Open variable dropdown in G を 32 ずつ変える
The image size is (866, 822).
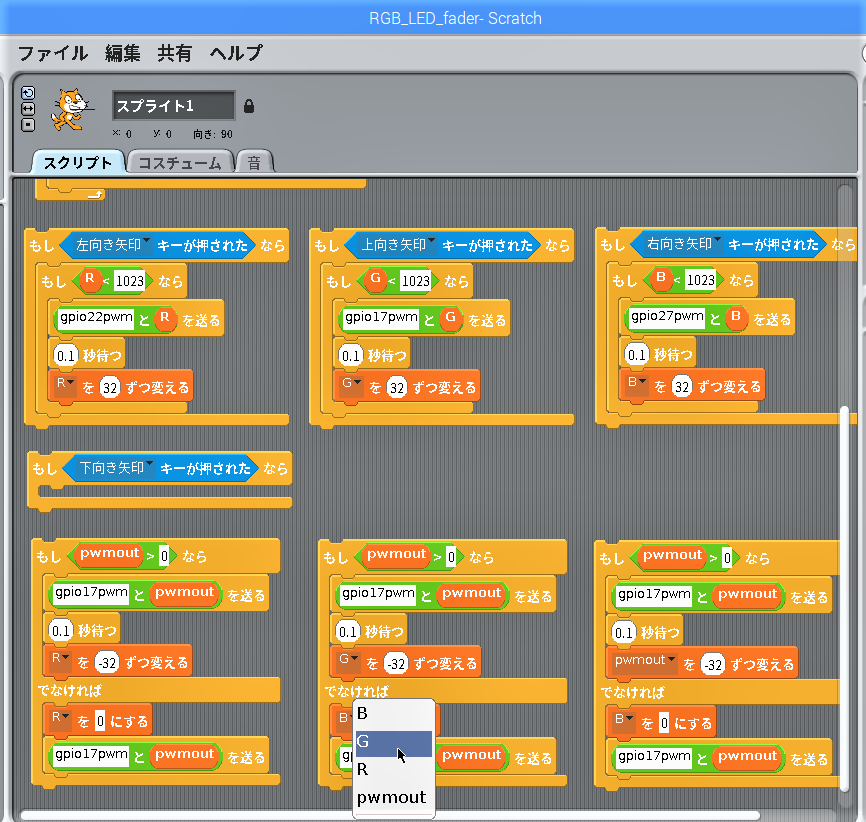pyautogui.click(x=351, y=384)
